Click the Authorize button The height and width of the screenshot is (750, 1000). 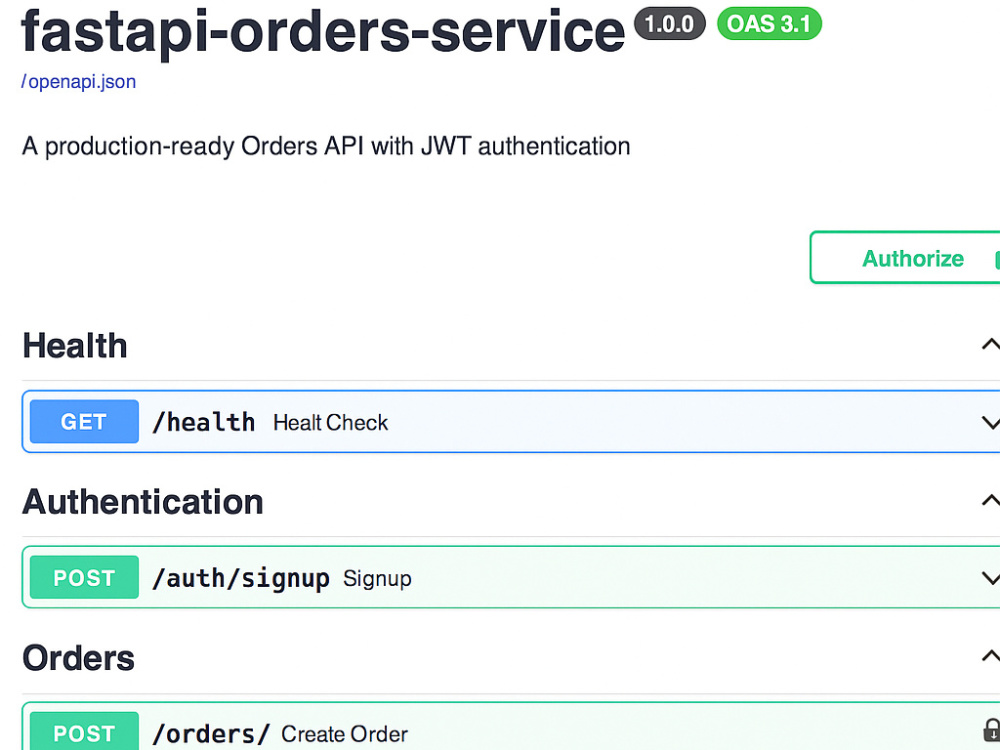[x=905, y=258]
